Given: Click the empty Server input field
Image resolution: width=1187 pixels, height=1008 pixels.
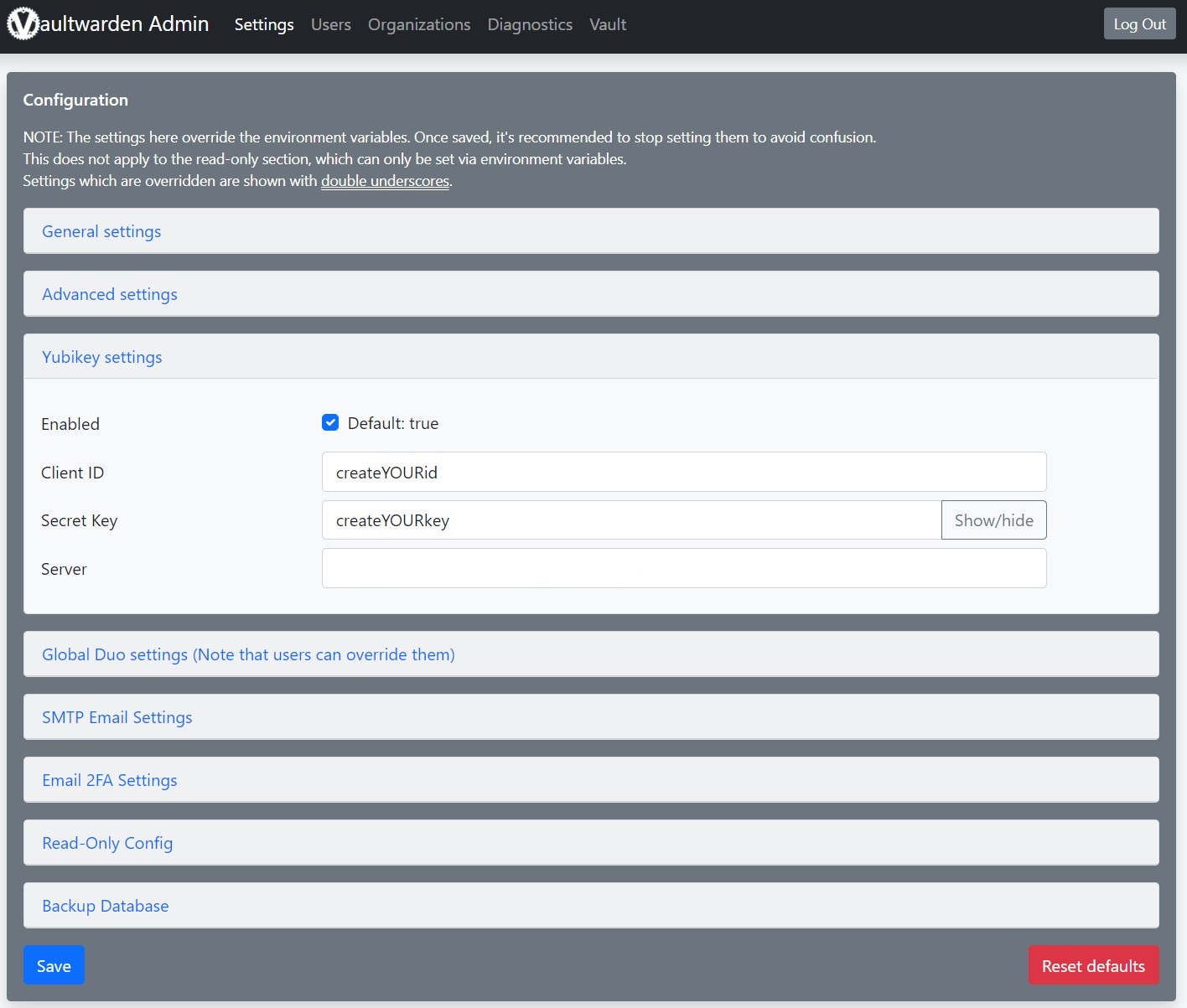Looking at the screenshot, I should pyautogui.click(x=684, y=568).
